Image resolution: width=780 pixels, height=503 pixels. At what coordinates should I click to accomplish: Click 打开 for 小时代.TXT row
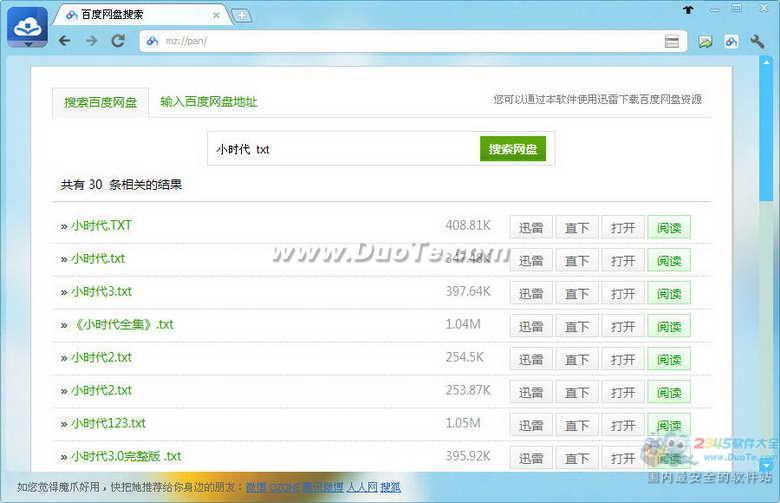tap(623, 227)
